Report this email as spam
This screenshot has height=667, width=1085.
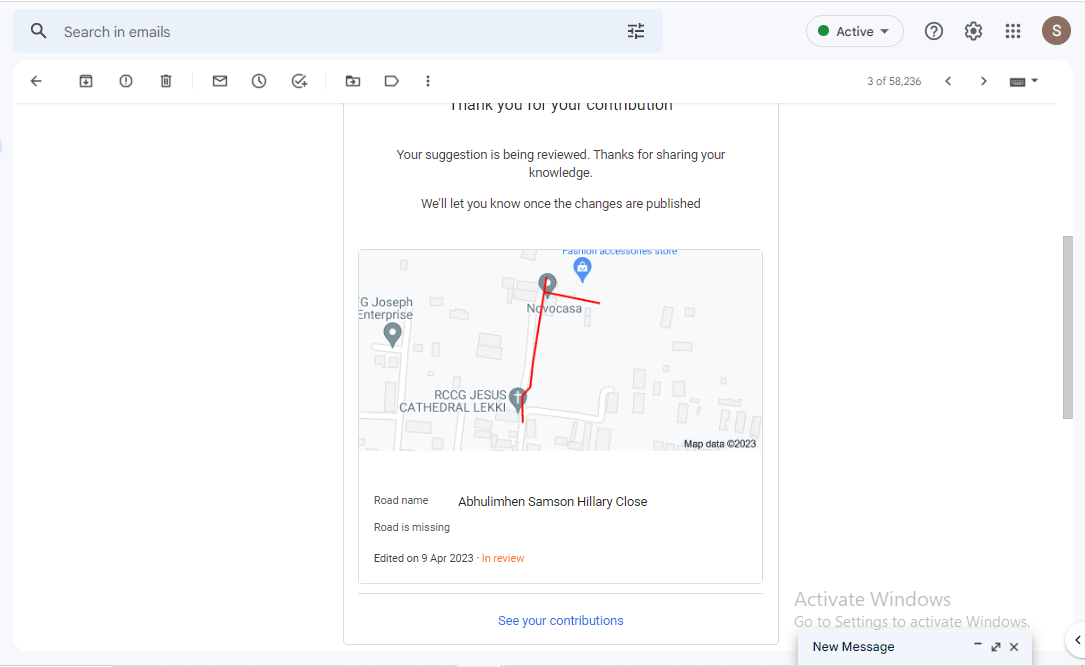[126, 81]
